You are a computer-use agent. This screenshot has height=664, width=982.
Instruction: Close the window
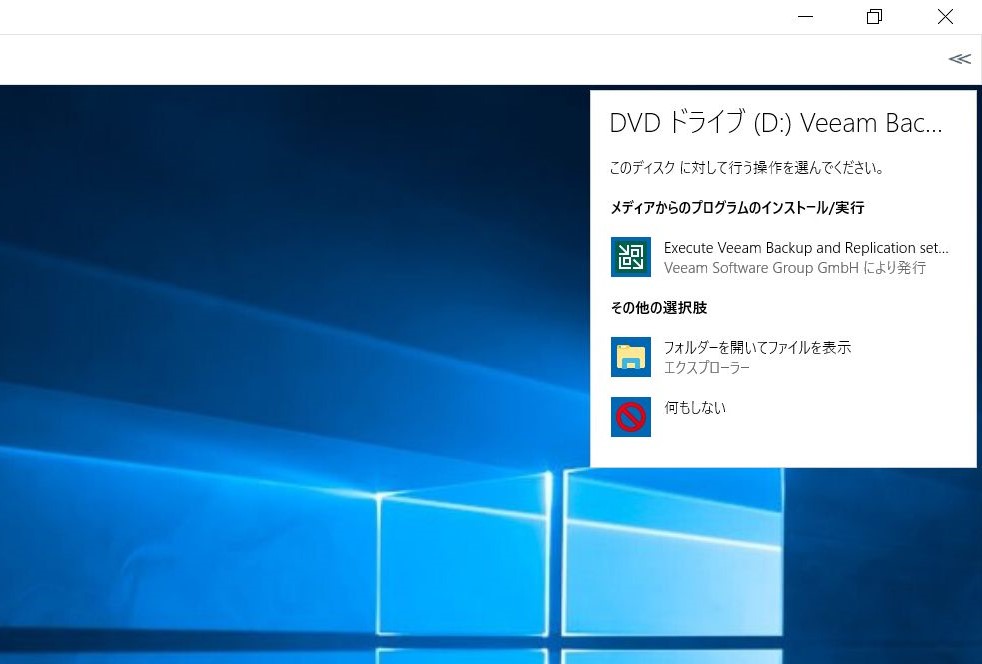pos(945,17)
